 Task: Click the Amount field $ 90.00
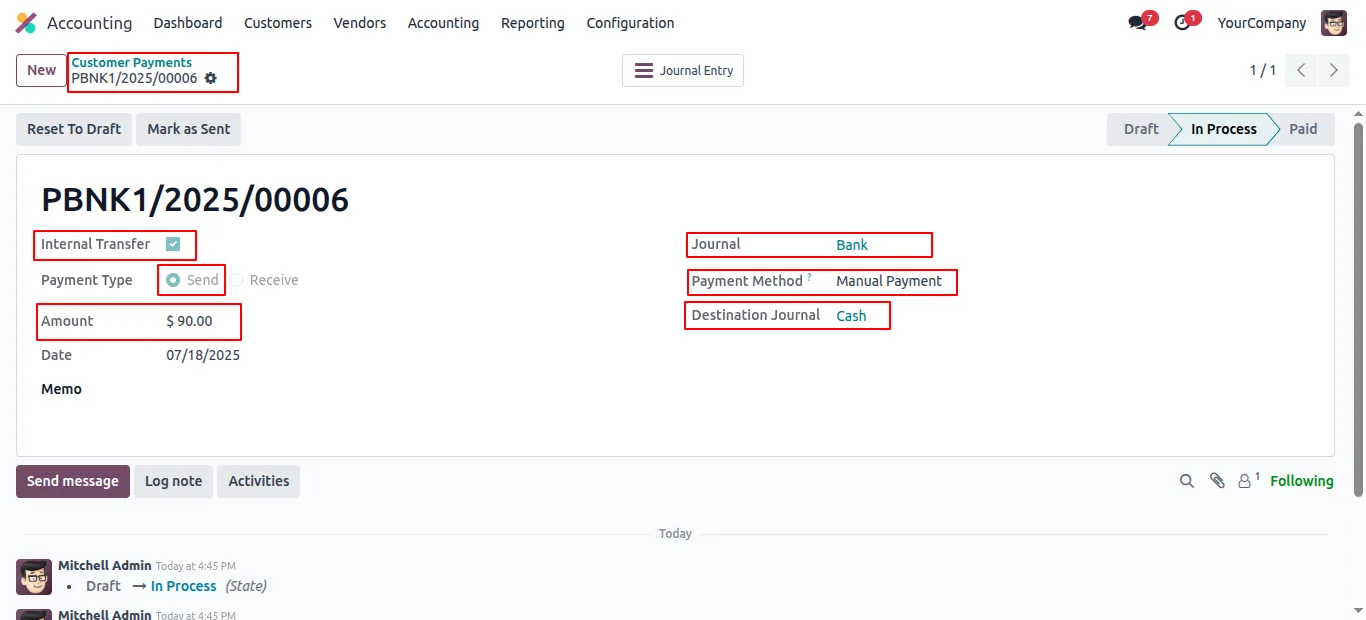click(190, 321)
